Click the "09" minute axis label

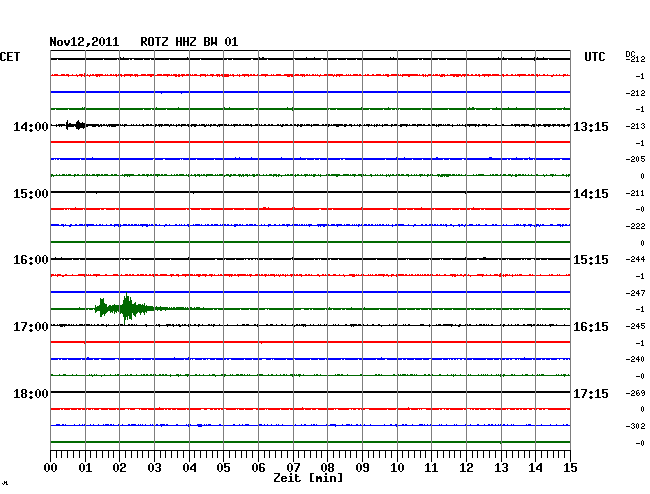362,467
